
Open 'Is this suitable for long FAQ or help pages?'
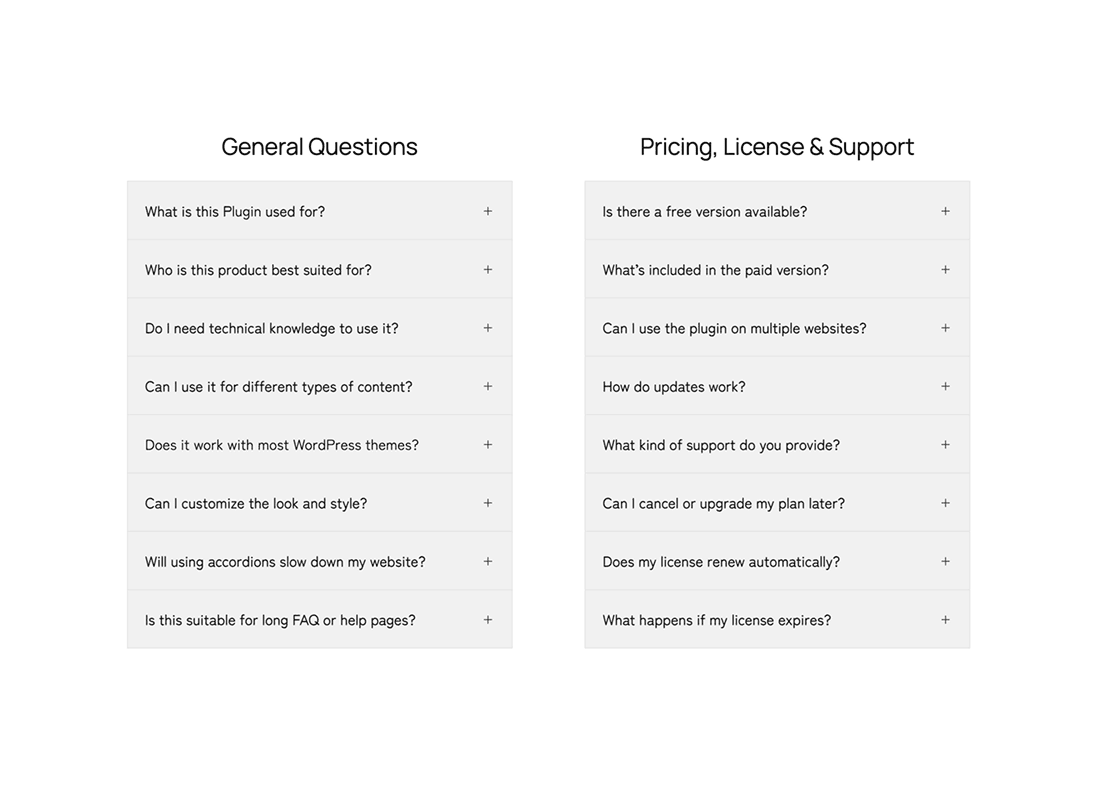(280, 621)
